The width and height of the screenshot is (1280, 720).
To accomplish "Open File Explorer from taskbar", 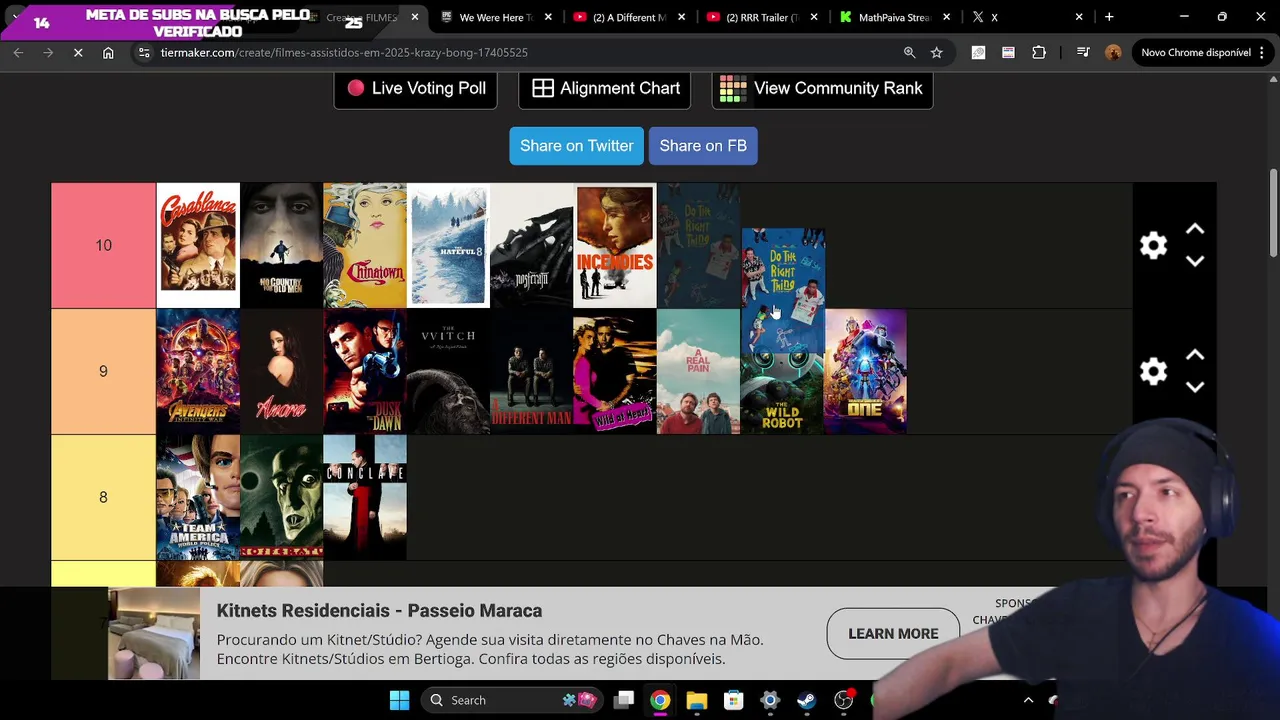I will point(697,700).
